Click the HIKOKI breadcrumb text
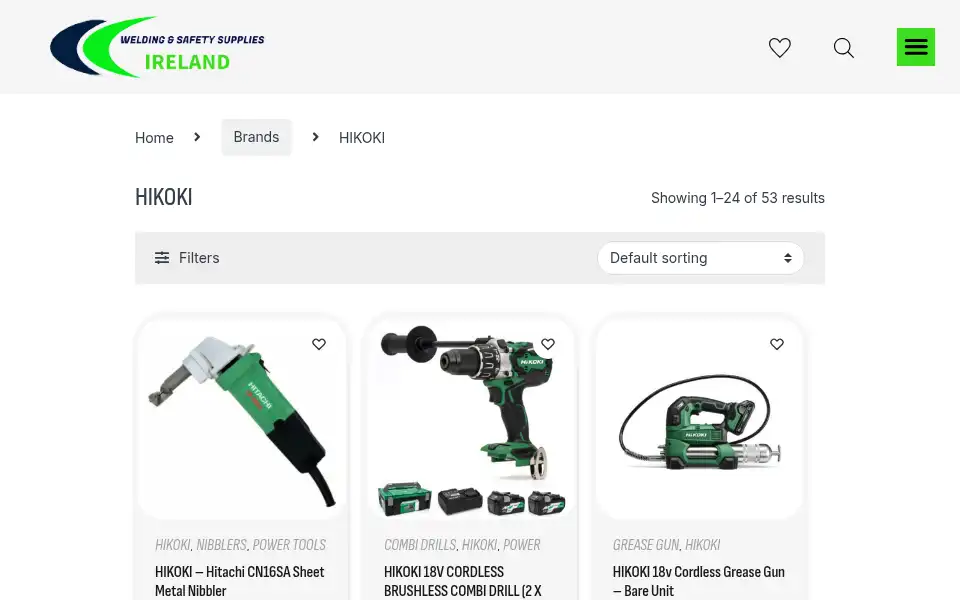Image resolution: width=960 pixels, height=600 pixels. point(362,138)
